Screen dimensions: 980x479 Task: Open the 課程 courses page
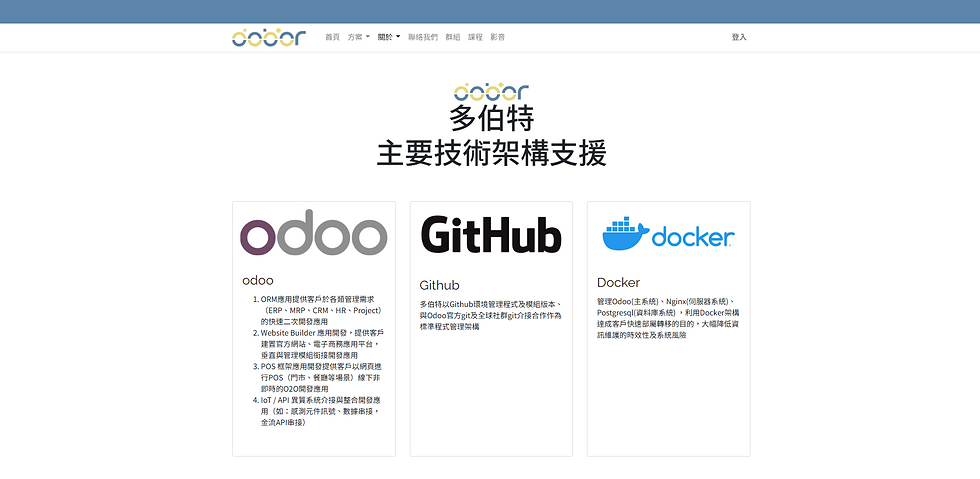476,38
